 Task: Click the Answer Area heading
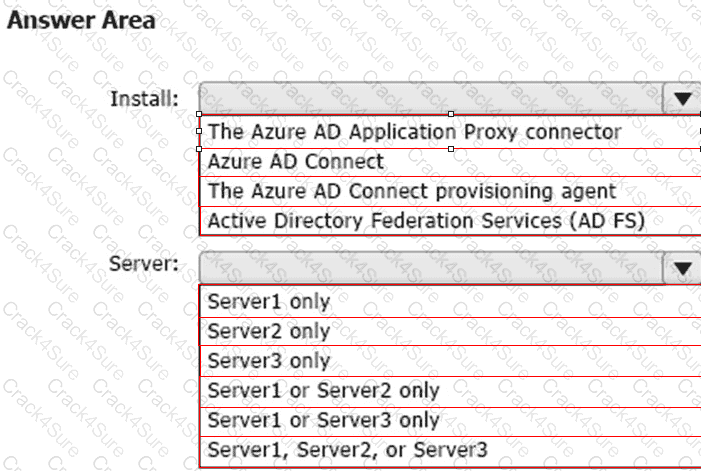pyautogui.click(x=81, y=20)
